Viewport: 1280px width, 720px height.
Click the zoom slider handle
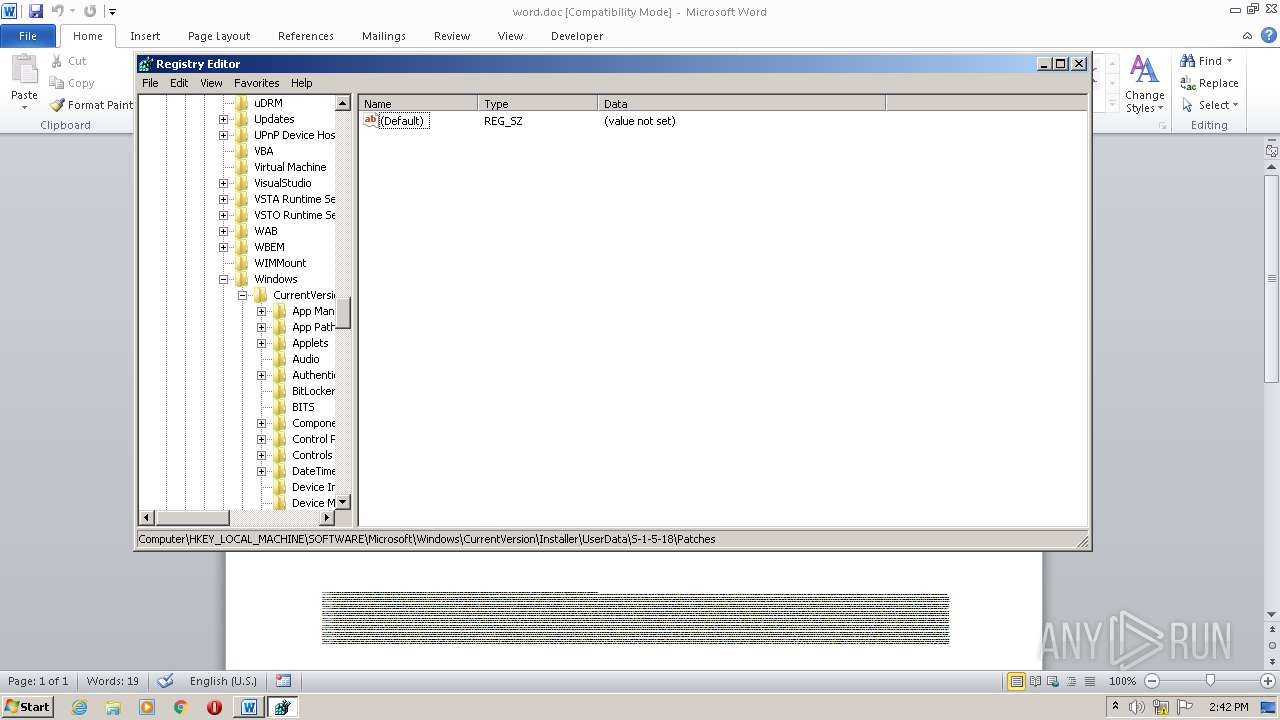1210,681
